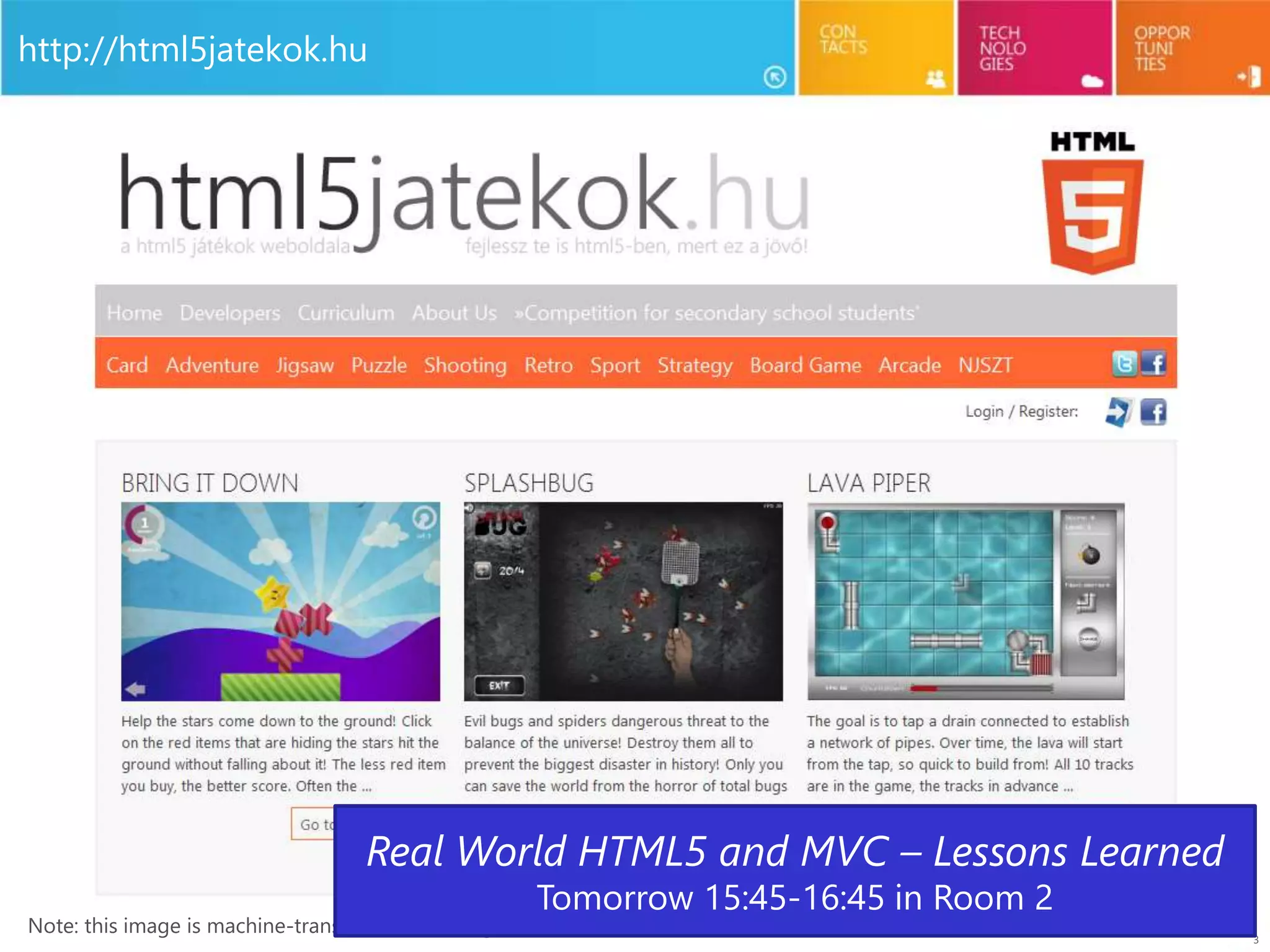Open the Facebook icon in orange bar

(x=1153, y=364)
